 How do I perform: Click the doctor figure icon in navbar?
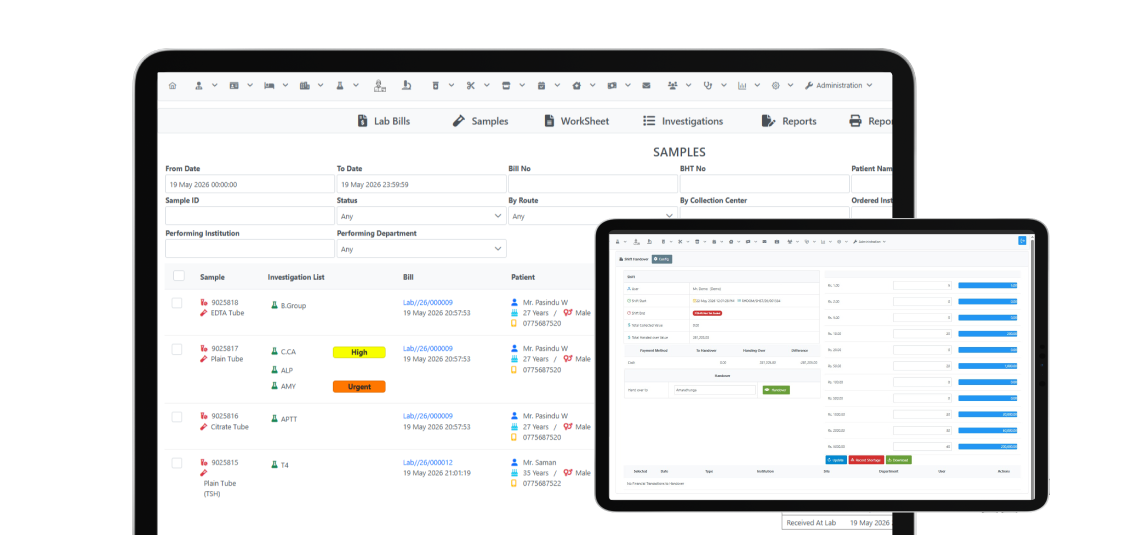(380, 86)
